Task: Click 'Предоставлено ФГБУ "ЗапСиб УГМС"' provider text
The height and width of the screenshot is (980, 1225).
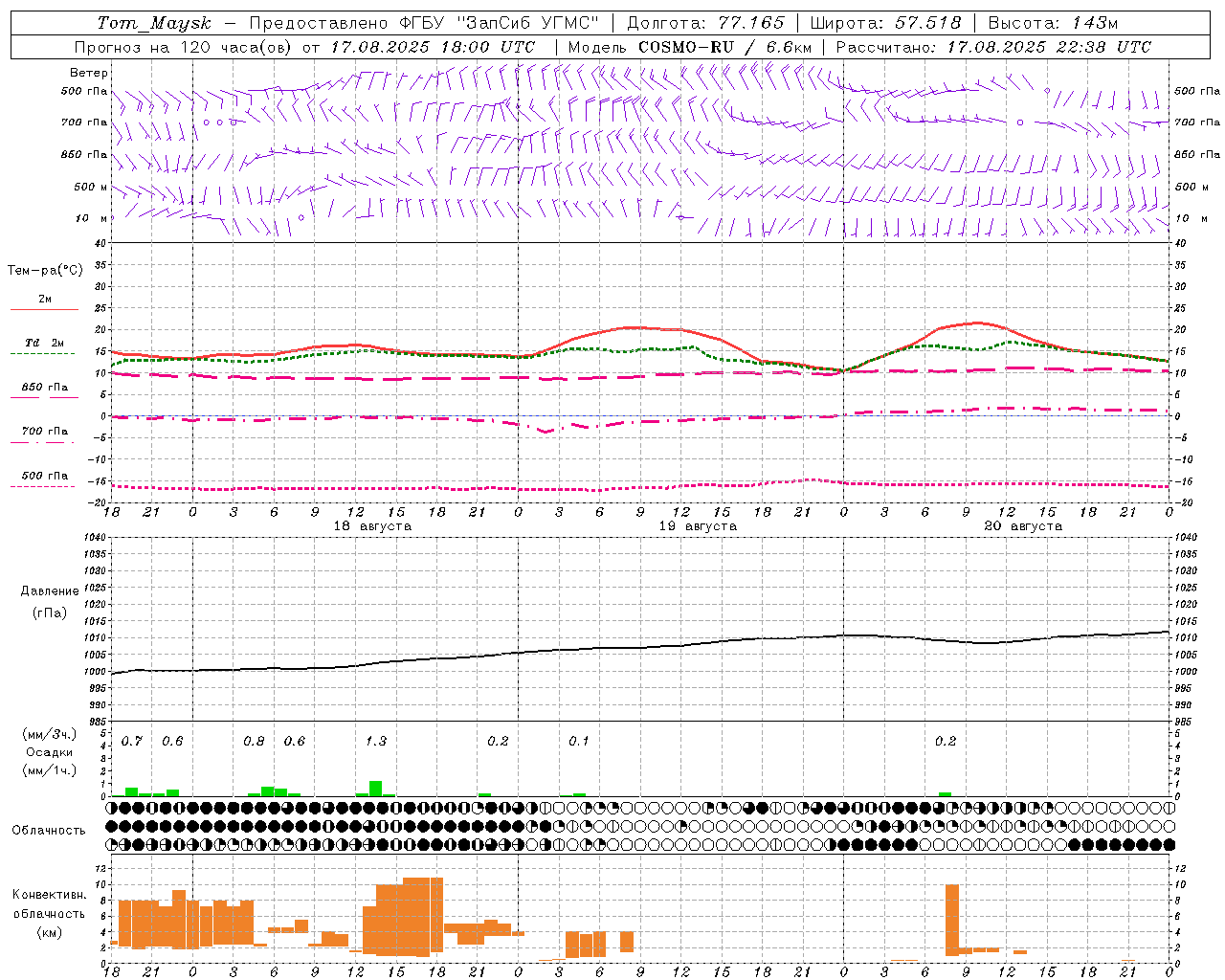Action: click(424, 23)
